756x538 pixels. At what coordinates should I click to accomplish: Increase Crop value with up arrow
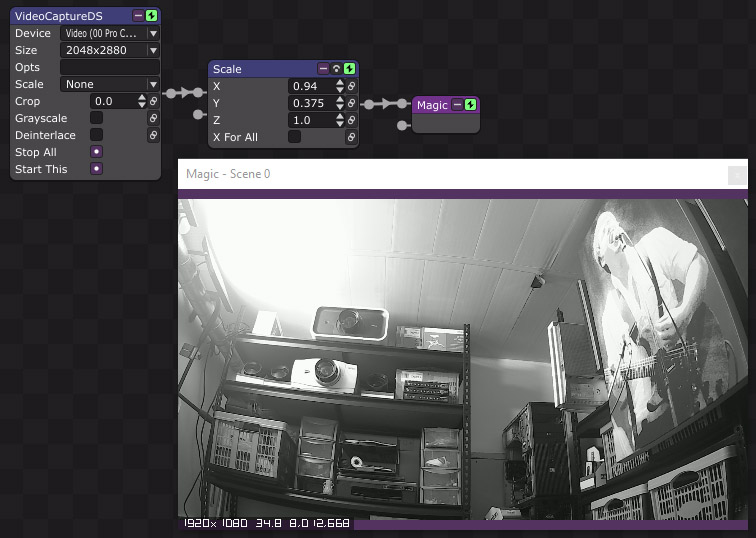[x=142, y=97]
